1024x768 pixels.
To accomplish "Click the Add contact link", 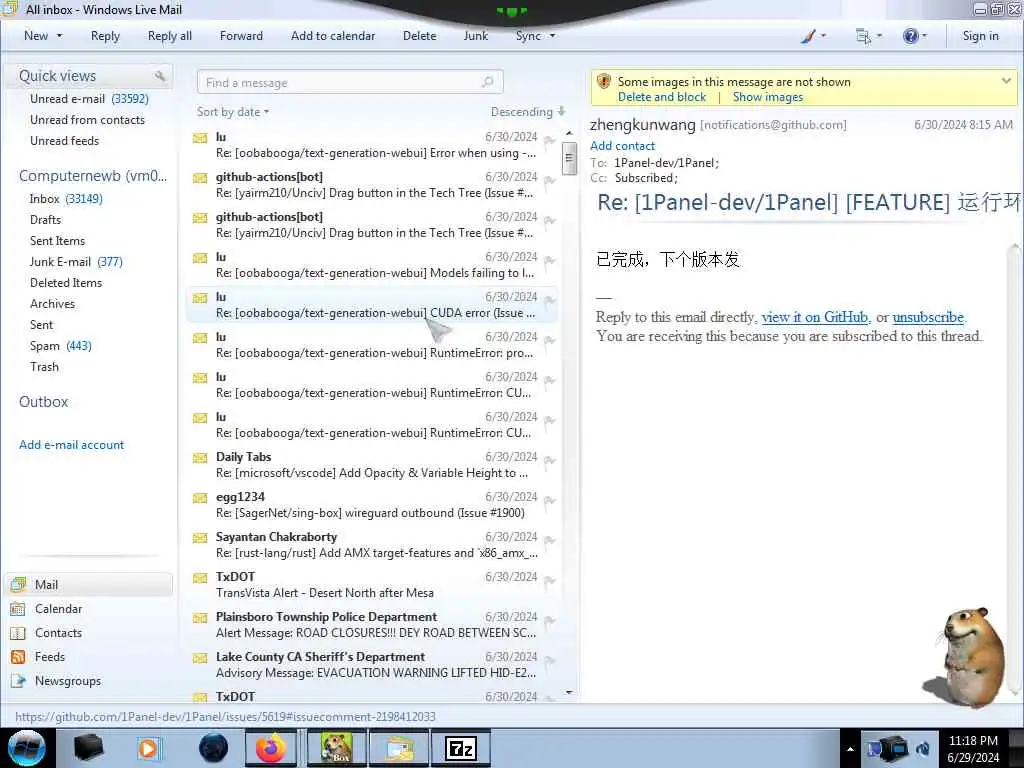I will coord(622,146).
